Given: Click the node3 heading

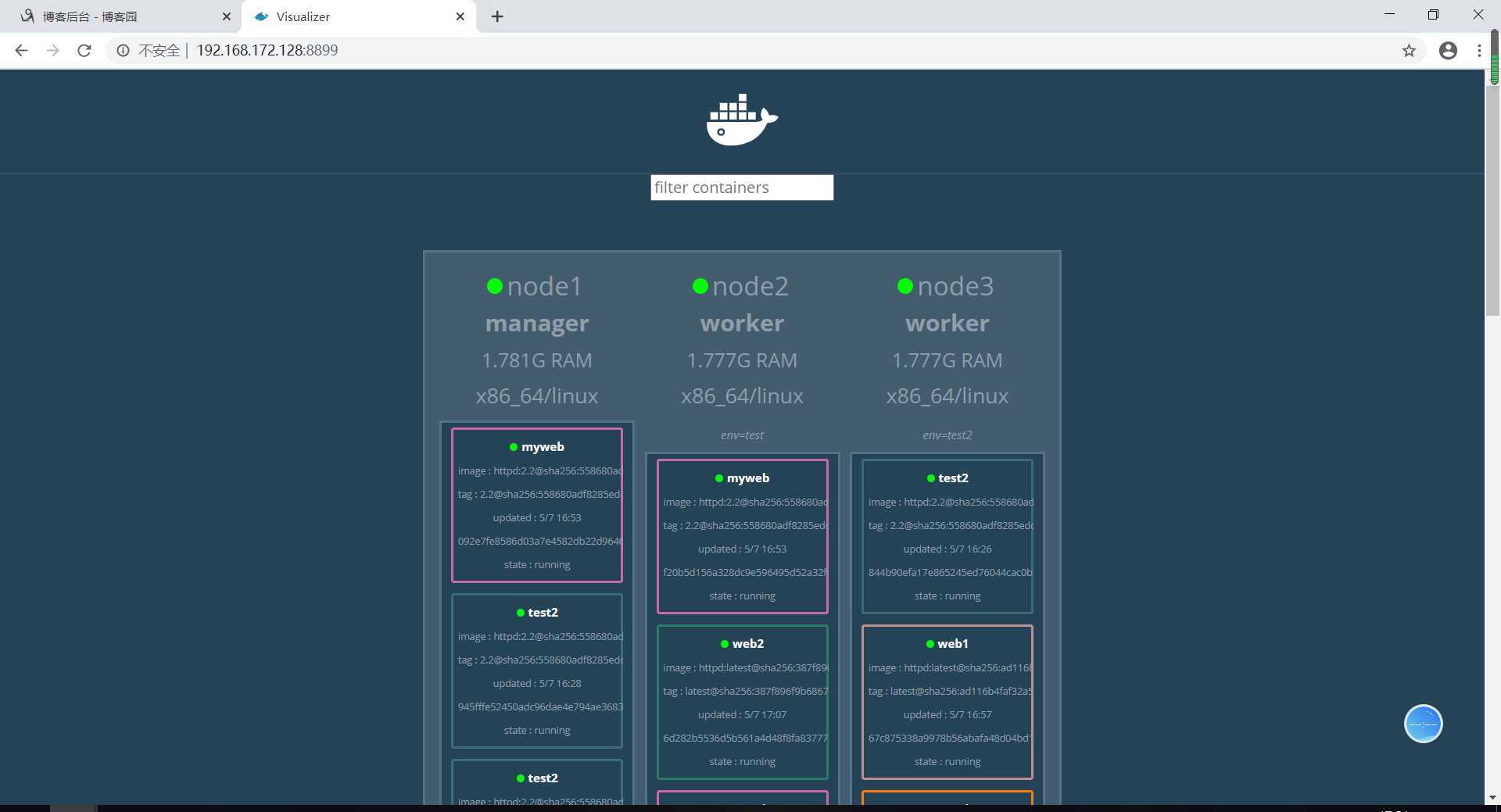Looking at the screenshot, I should (955, 286).
